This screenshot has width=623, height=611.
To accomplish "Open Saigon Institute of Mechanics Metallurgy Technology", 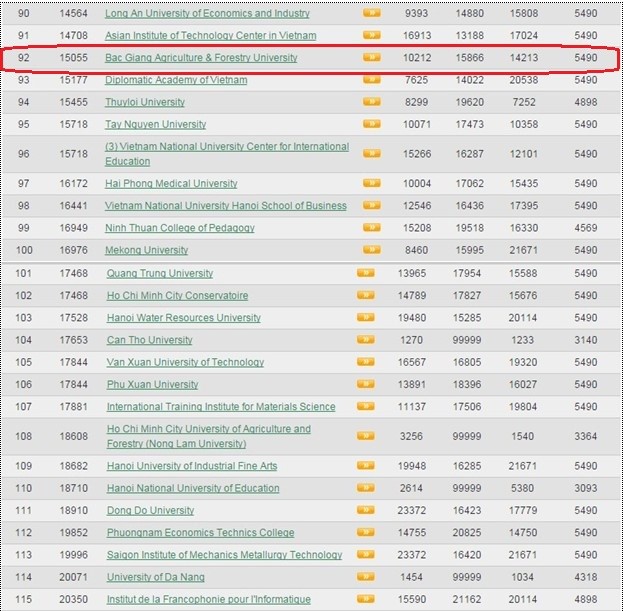I will coord(224,555).
